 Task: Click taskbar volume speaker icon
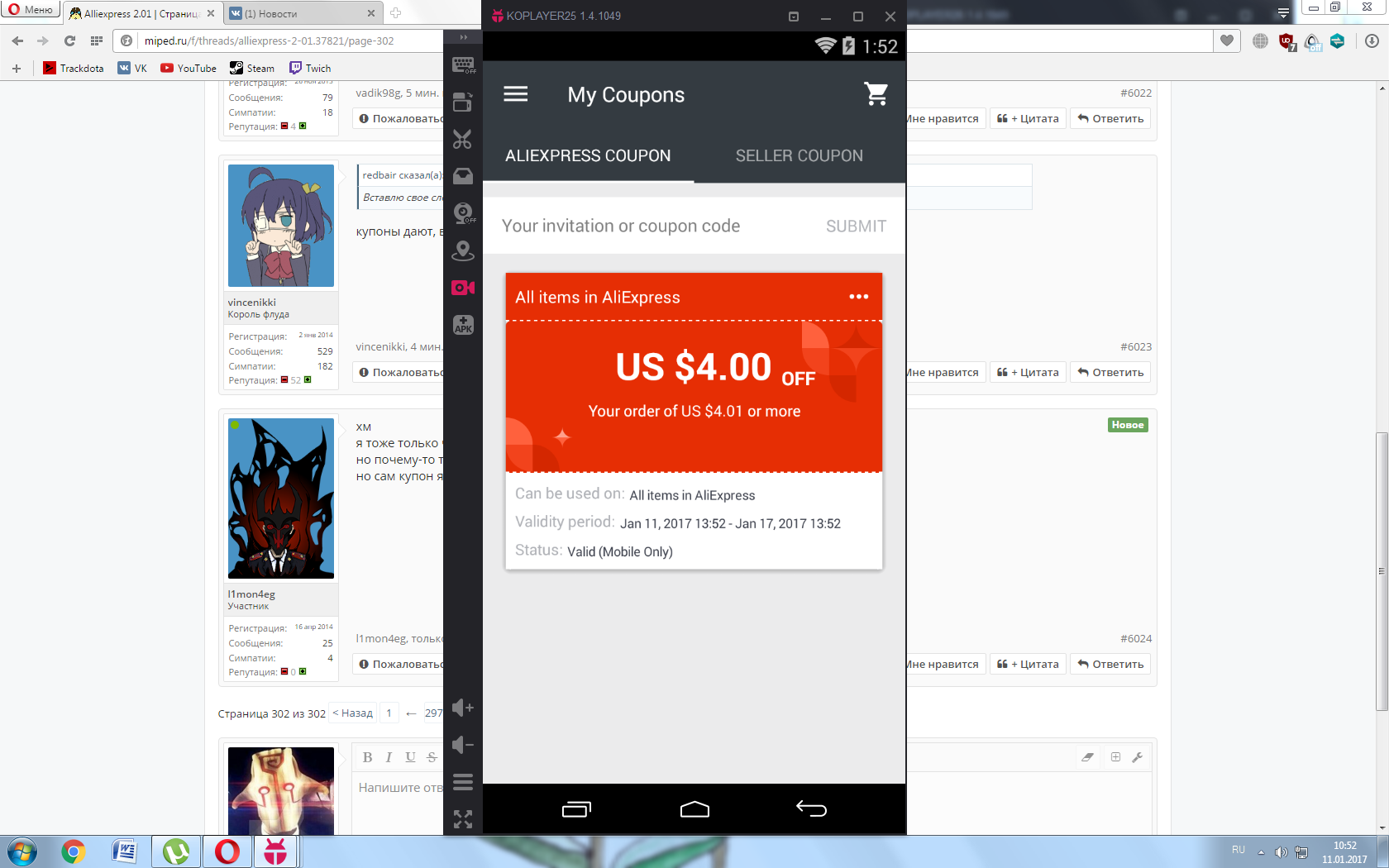pos(1281,852)
